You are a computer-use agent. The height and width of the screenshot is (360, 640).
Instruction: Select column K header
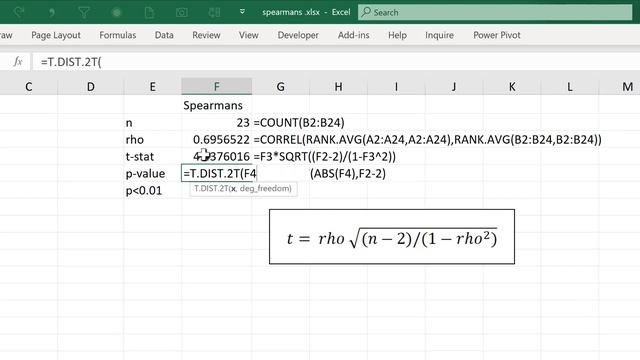click(x=512, y=87)
